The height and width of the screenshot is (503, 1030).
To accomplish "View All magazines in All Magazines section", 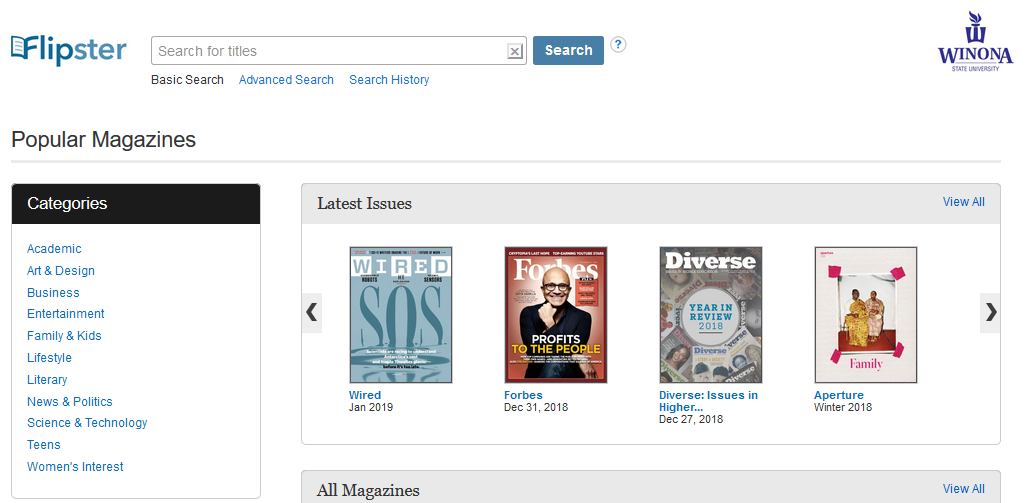I will coord(964,489).
